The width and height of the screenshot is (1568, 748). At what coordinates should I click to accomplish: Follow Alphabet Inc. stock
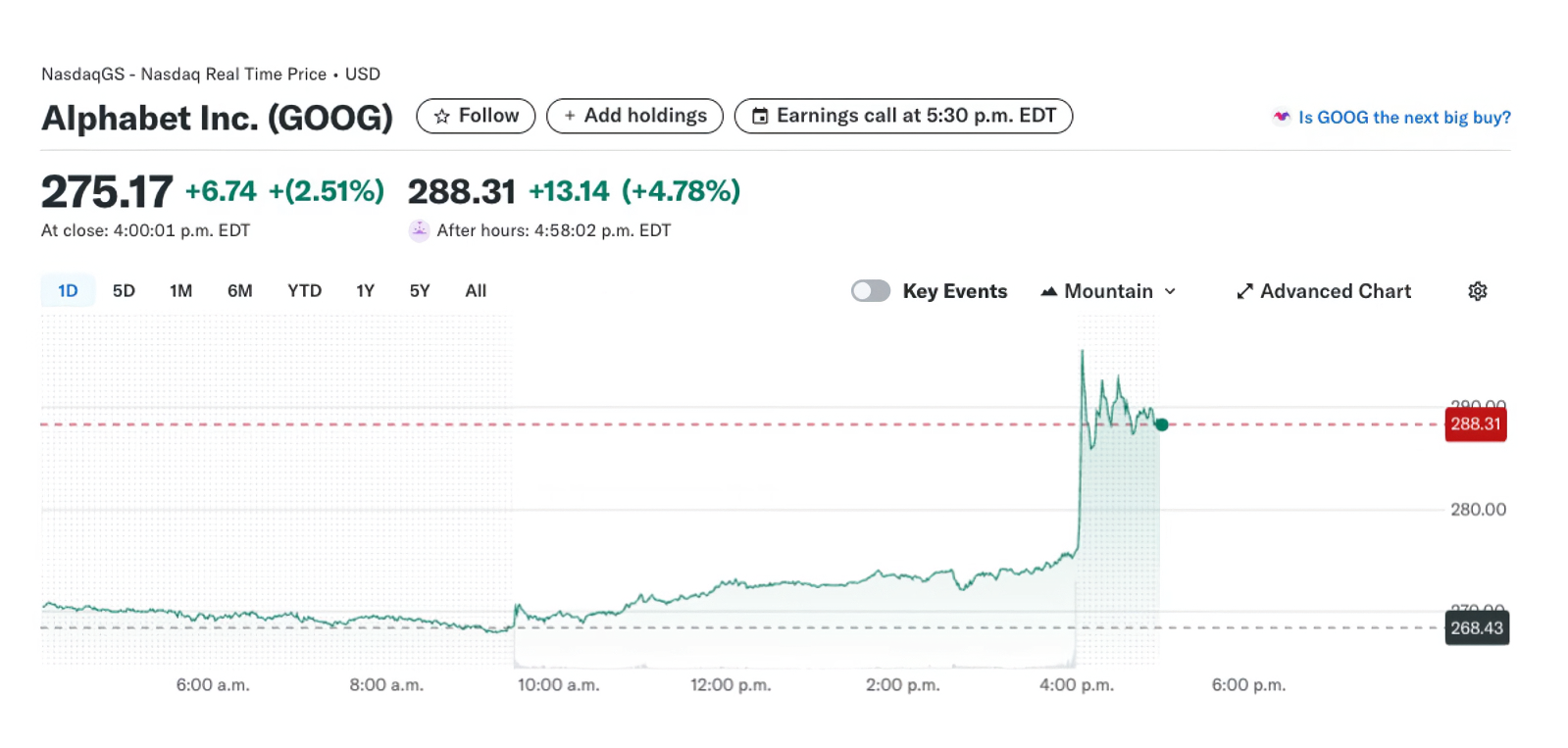[476, 116]
